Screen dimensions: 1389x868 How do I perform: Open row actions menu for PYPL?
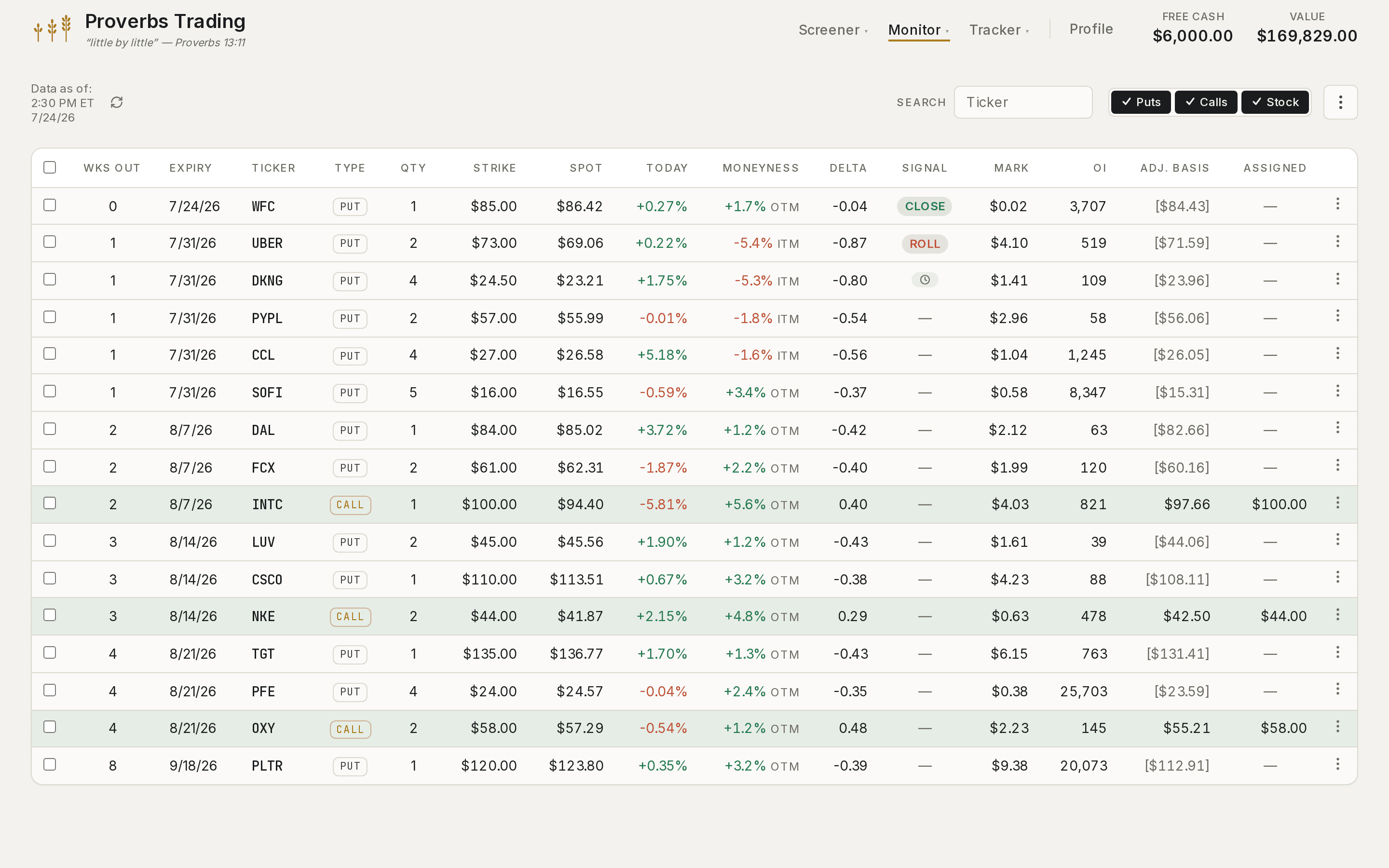(1337, 316)
